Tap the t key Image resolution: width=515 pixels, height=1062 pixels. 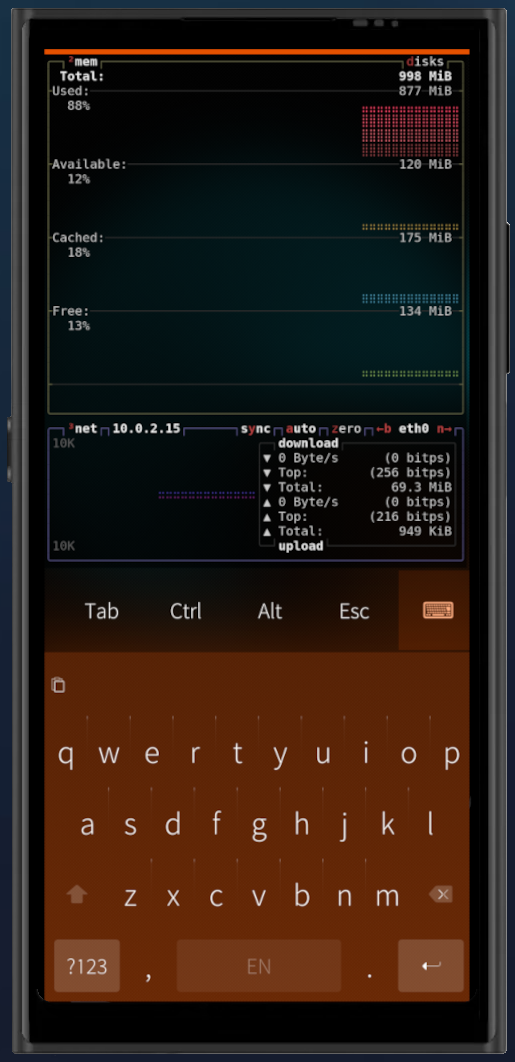coord(237,754)
